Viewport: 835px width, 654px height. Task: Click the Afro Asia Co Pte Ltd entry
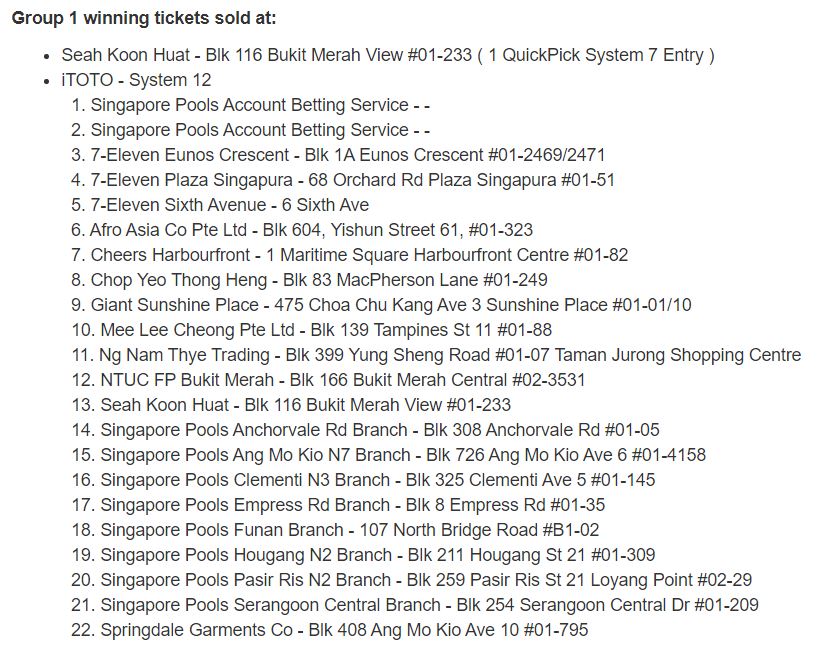311,230
